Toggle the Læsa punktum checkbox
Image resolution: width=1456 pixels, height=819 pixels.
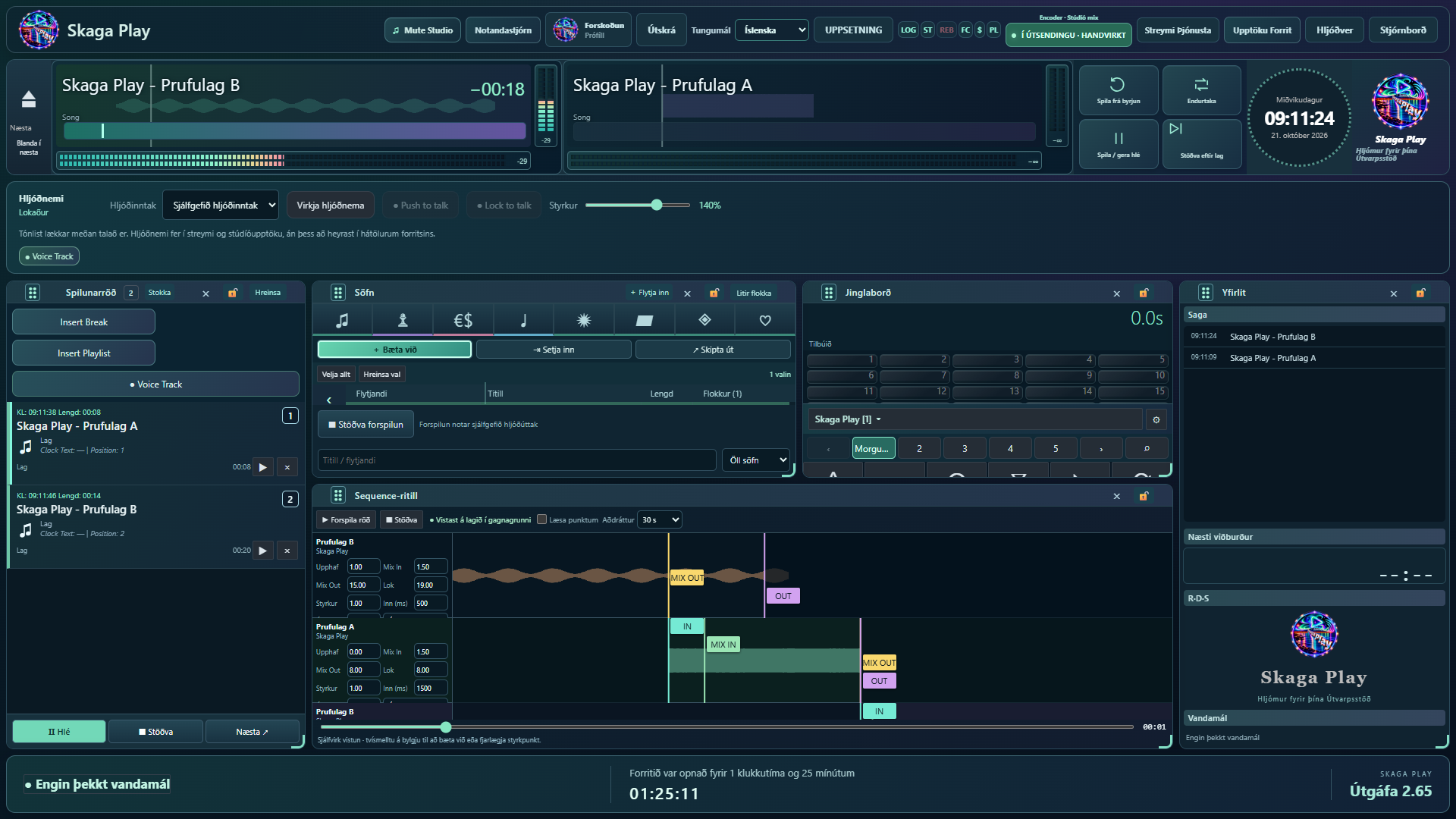pos(541,519)
